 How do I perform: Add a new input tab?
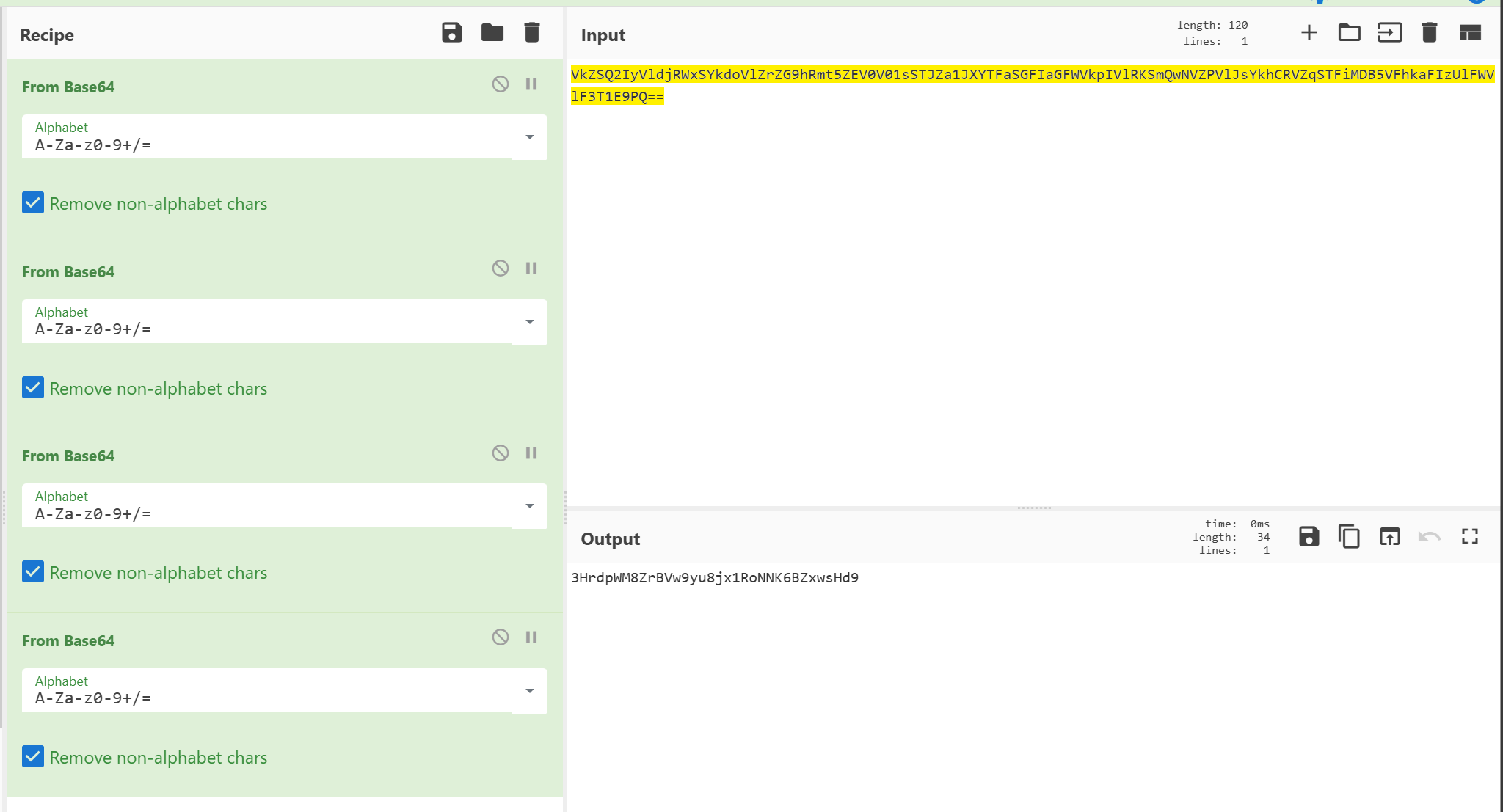pyautogui.click(x=1309, y=33)
